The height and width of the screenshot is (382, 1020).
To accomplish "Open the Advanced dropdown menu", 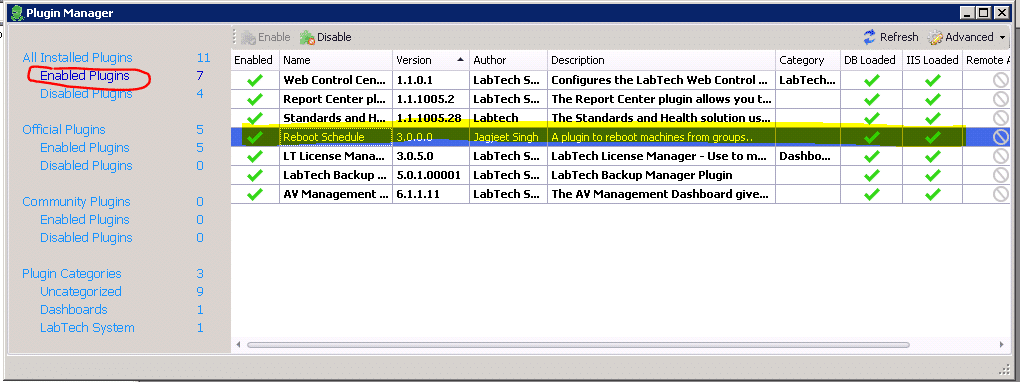I will (967, 37).
